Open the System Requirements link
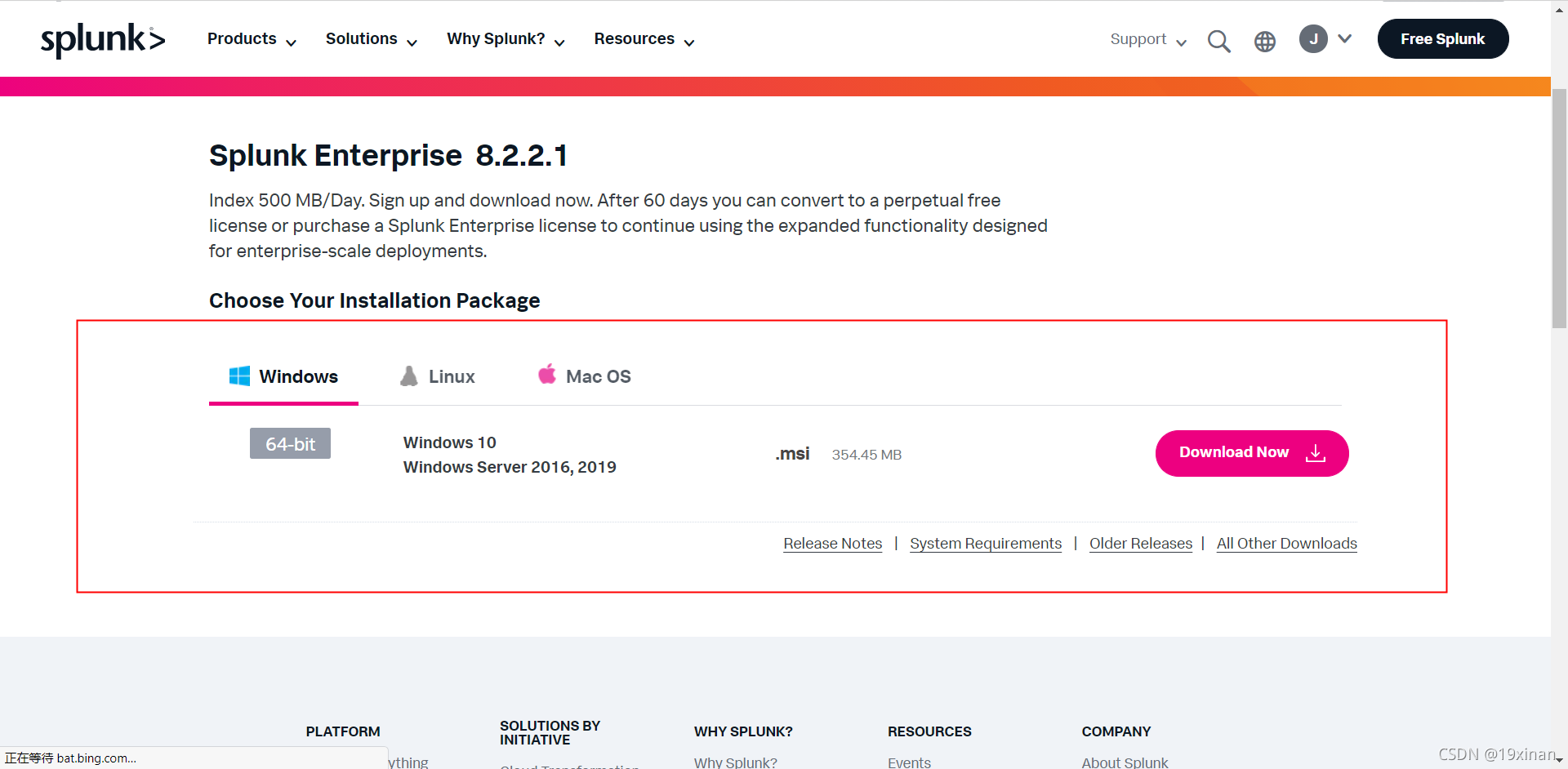Screen dimensions: 1568x769 point(986,544)
